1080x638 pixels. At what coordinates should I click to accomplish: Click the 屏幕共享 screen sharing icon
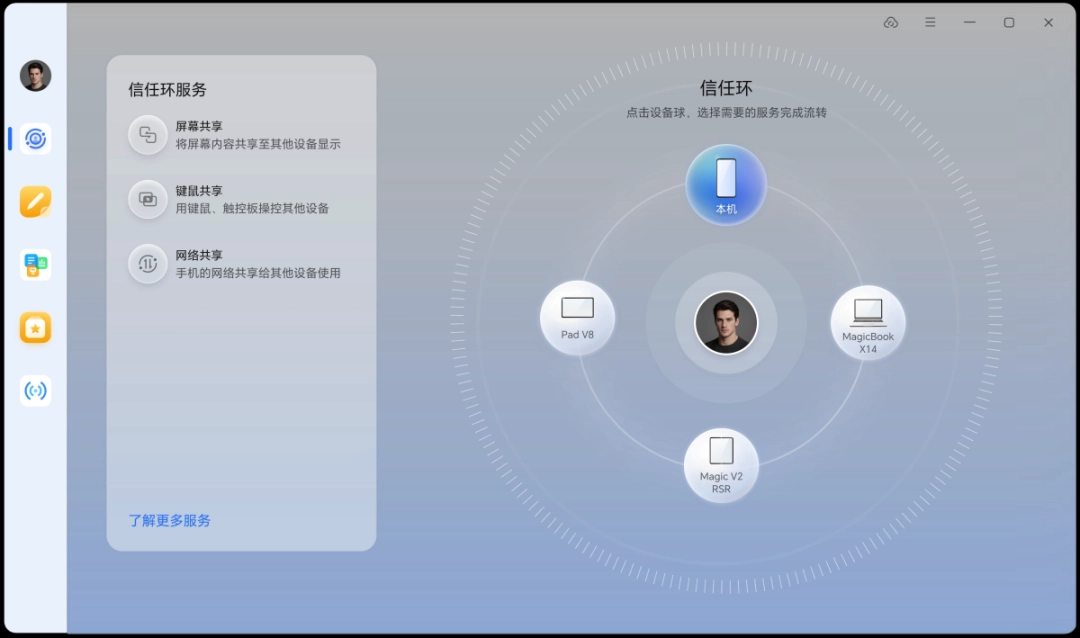(147, 134)
